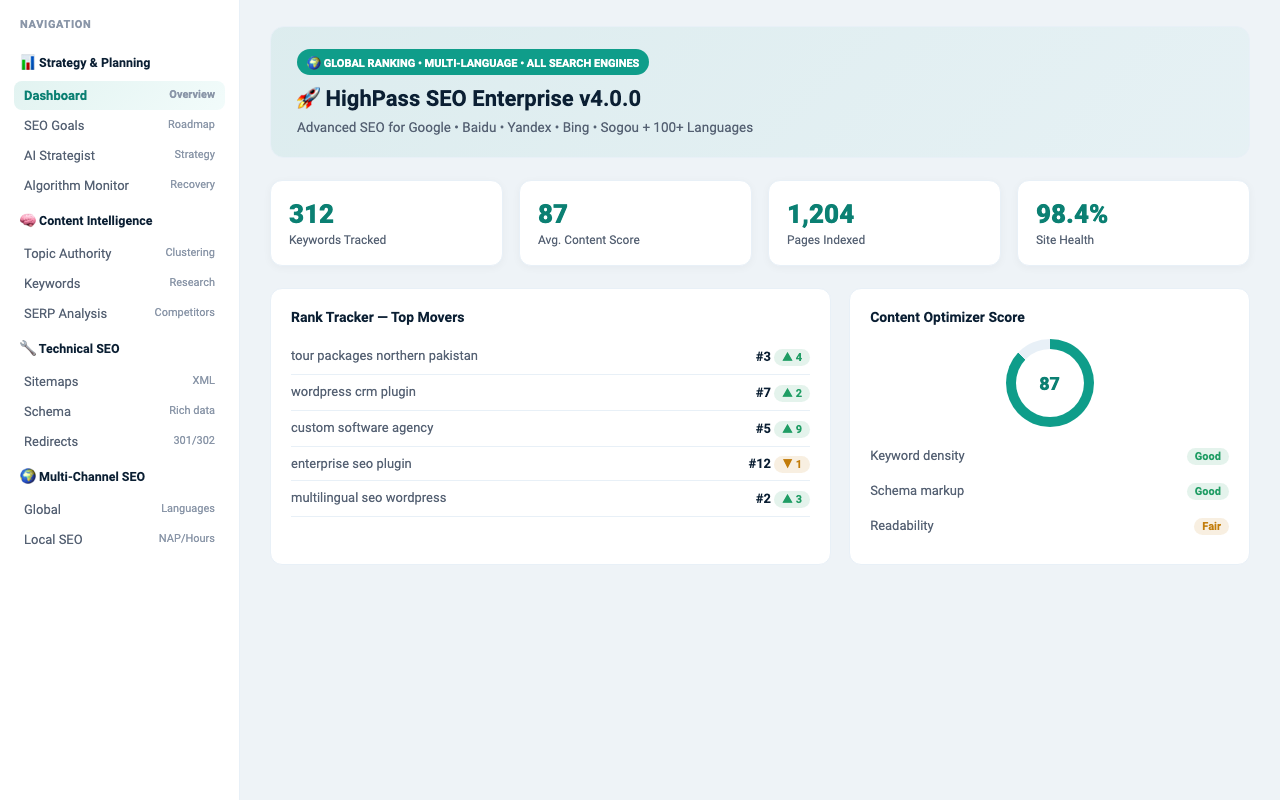
Task: Click rank '#2' for multilingual seo wordpress
Action: pyautogui.click(x=763, y=499)
